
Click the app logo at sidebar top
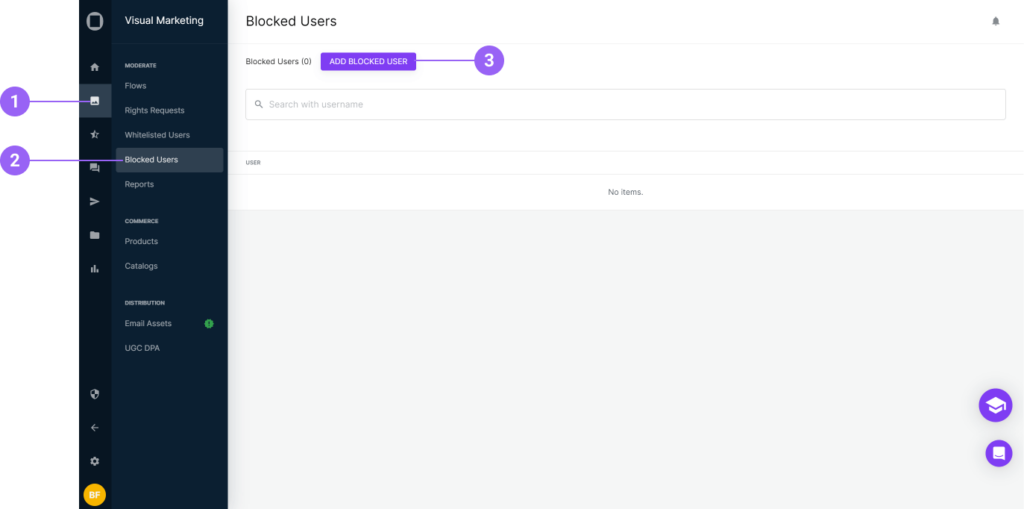tap(95, 22)
